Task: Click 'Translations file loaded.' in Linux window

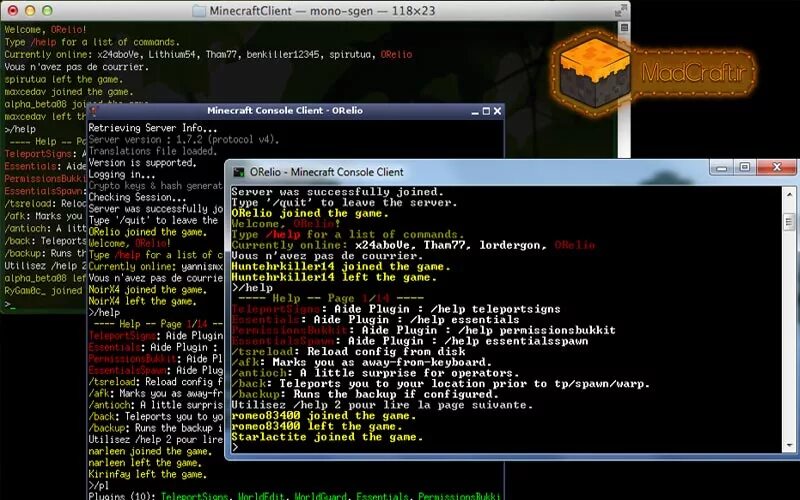Action: click(153, 151)
